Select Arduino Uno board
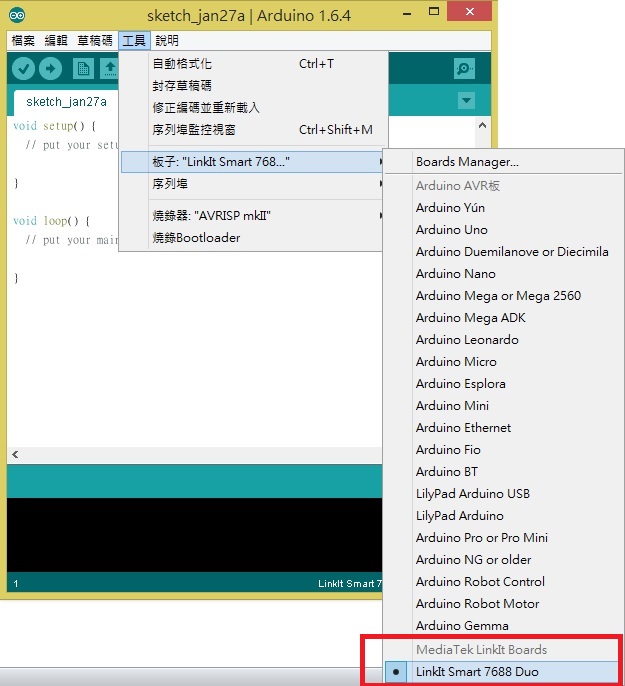Image resolution: width=625 pixels, height=686 pixels. [503, 230]
